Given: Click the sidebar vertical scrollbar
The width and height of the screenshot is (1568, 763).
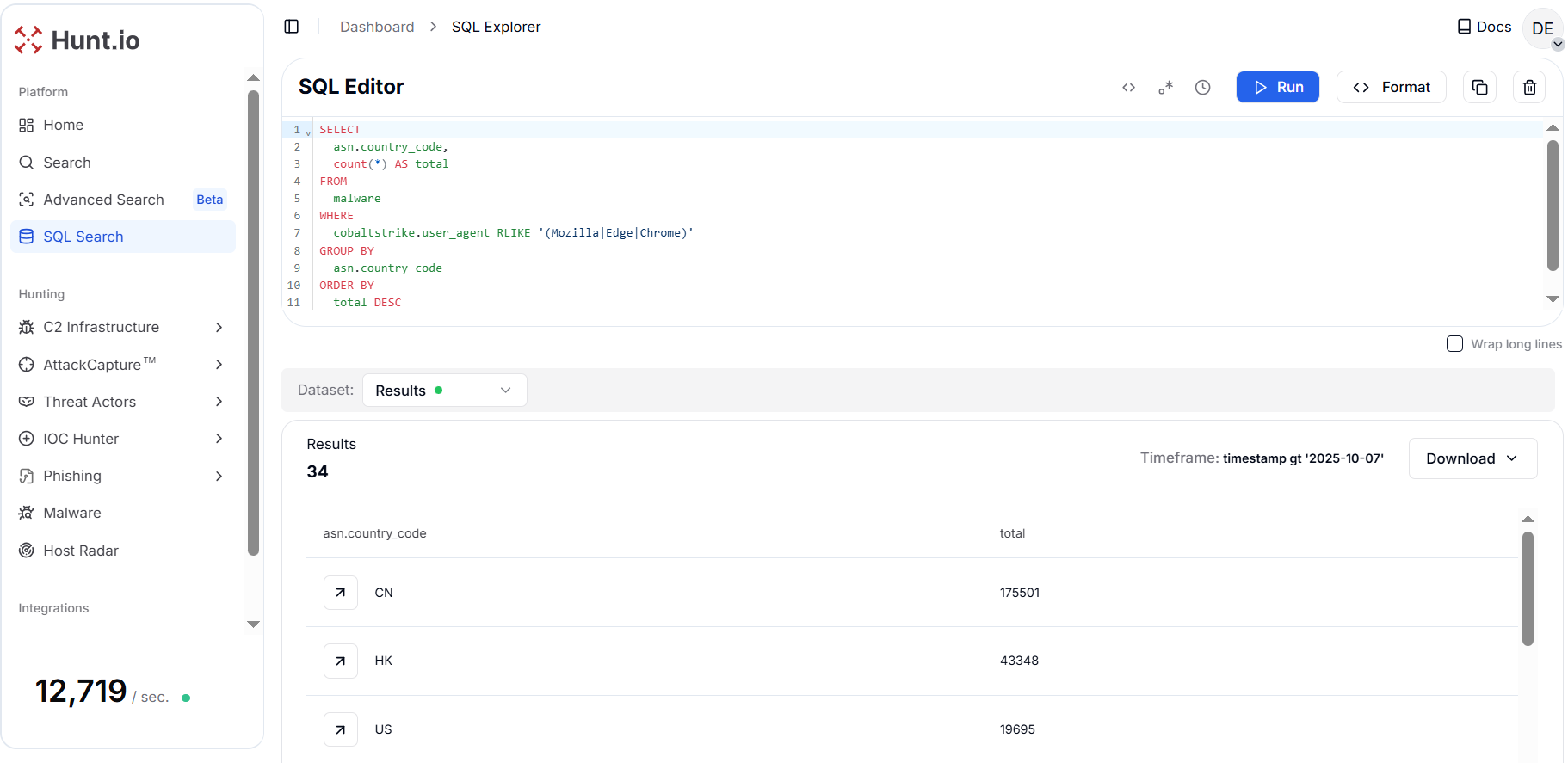Looking at the screenshot, I should point(253,323).
